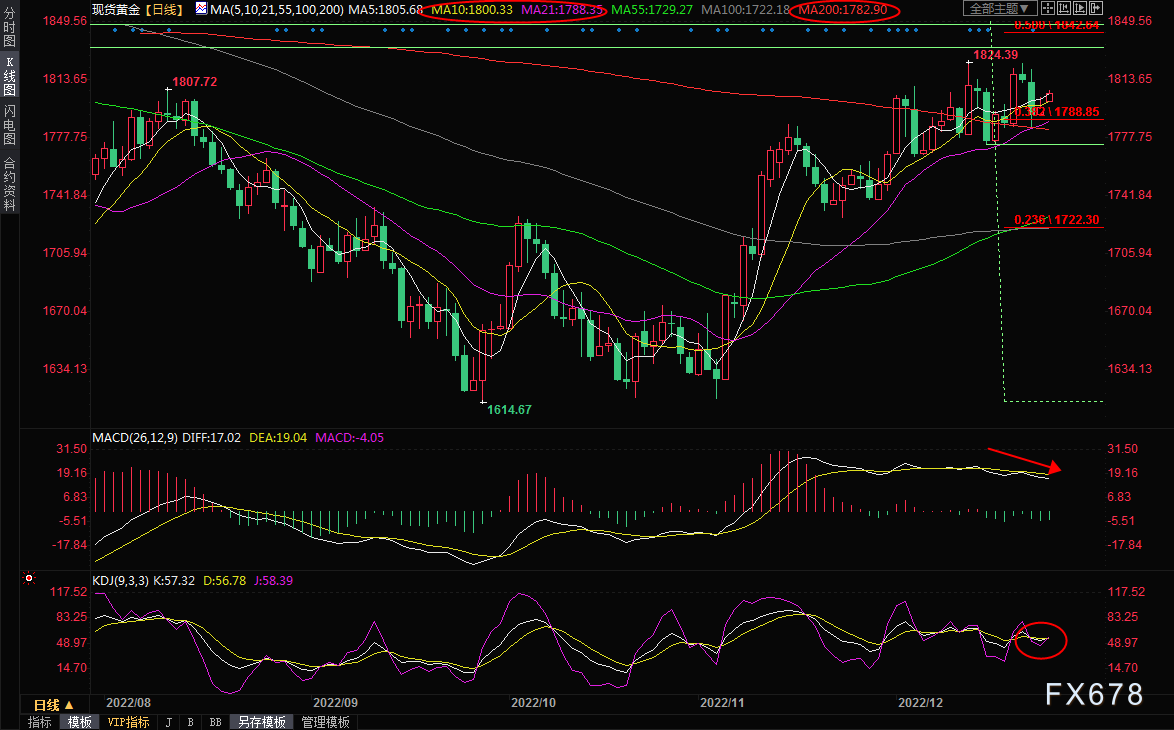Click the 2022/12 date axis label

click(x=921, y=702)
